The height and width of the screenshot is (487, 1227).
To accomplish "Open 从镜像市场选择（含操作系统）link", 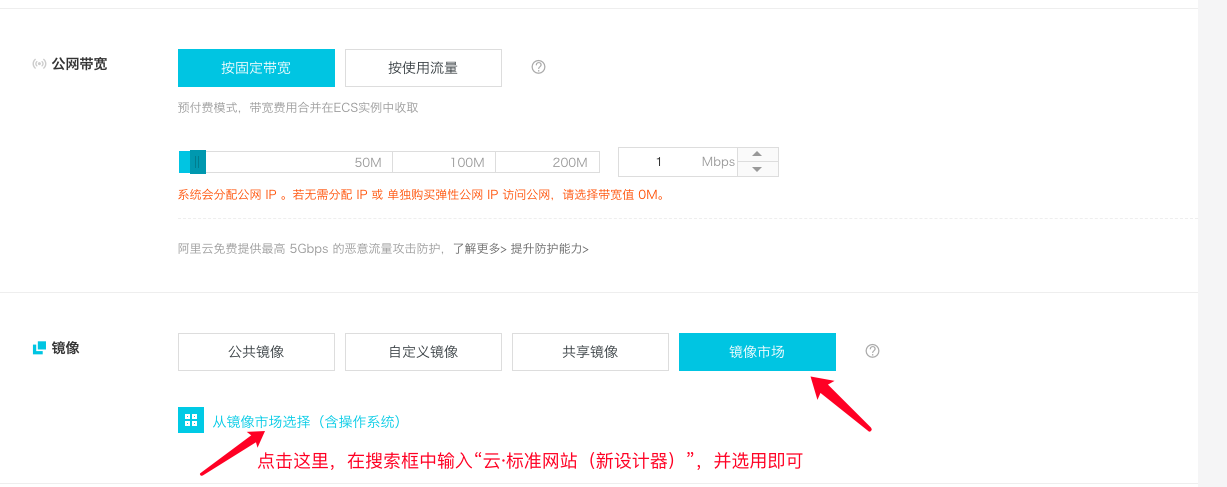I will [x=307, y=421].
